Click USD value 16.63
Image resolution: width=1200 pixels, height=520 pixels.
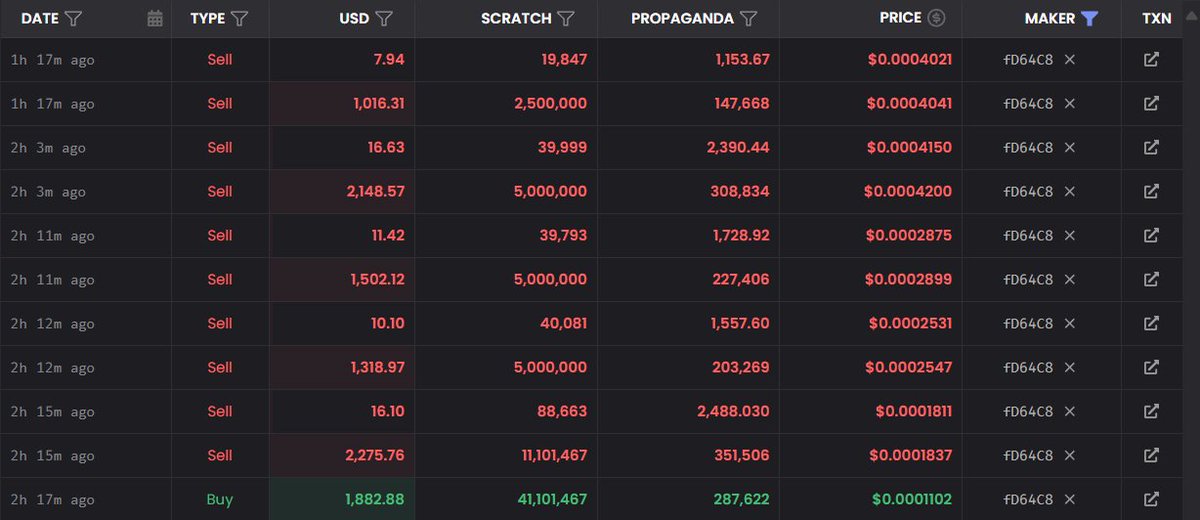386,148
